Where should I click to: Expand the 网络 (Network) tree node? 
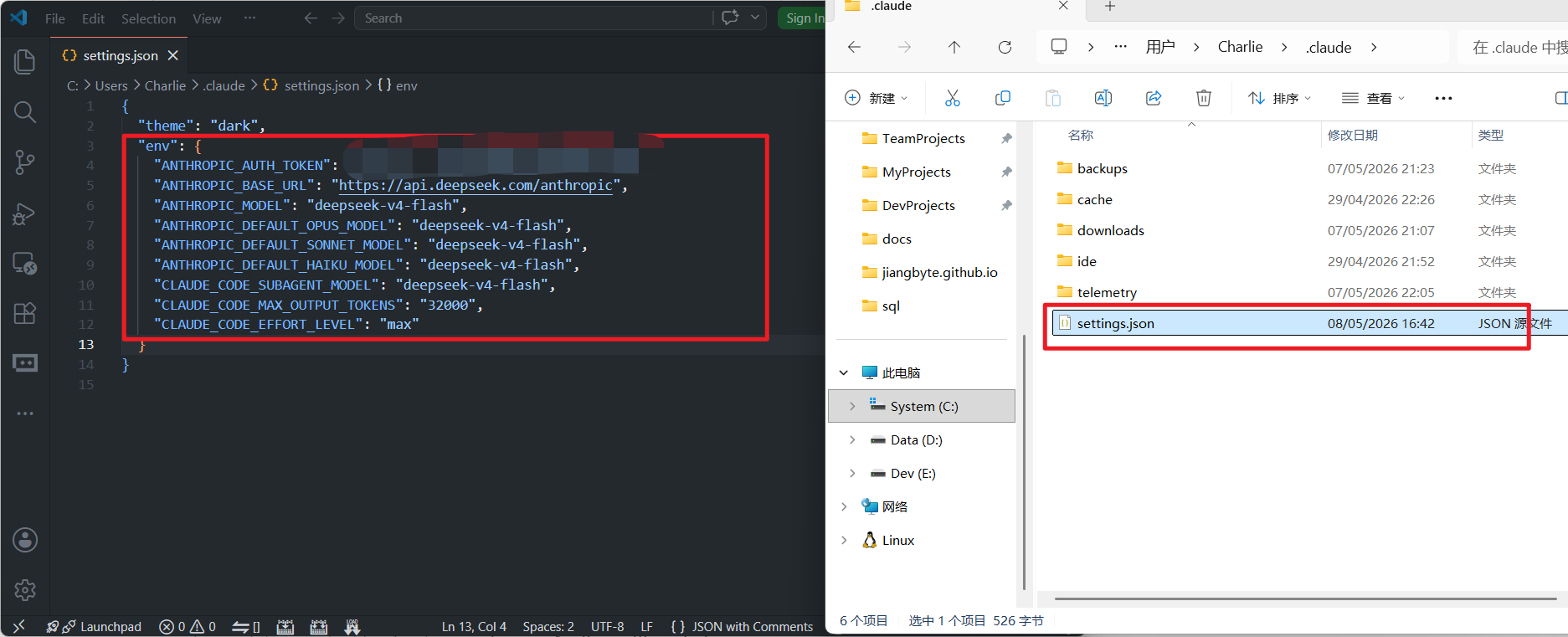coord(844,506)
